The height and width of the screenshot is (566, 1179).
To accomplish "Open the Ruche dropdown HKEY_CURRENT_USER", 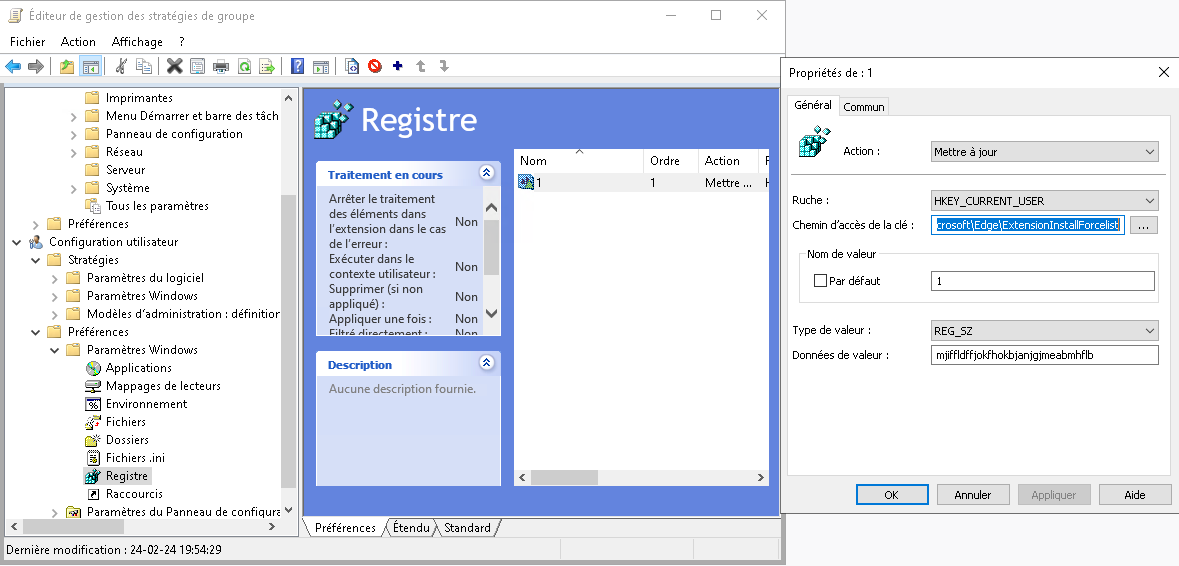I will coord(1044,201).
